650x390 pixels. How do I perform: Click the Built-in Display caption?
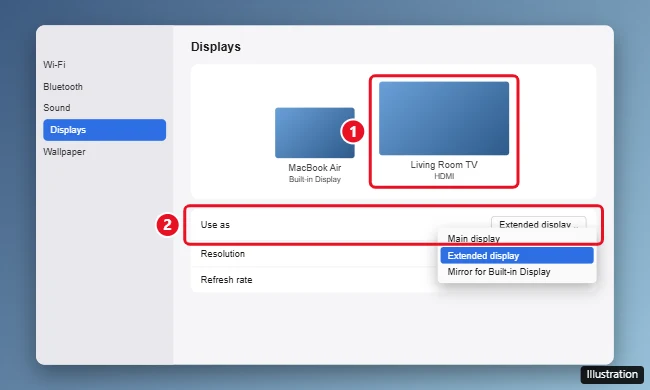pos(315,179)
